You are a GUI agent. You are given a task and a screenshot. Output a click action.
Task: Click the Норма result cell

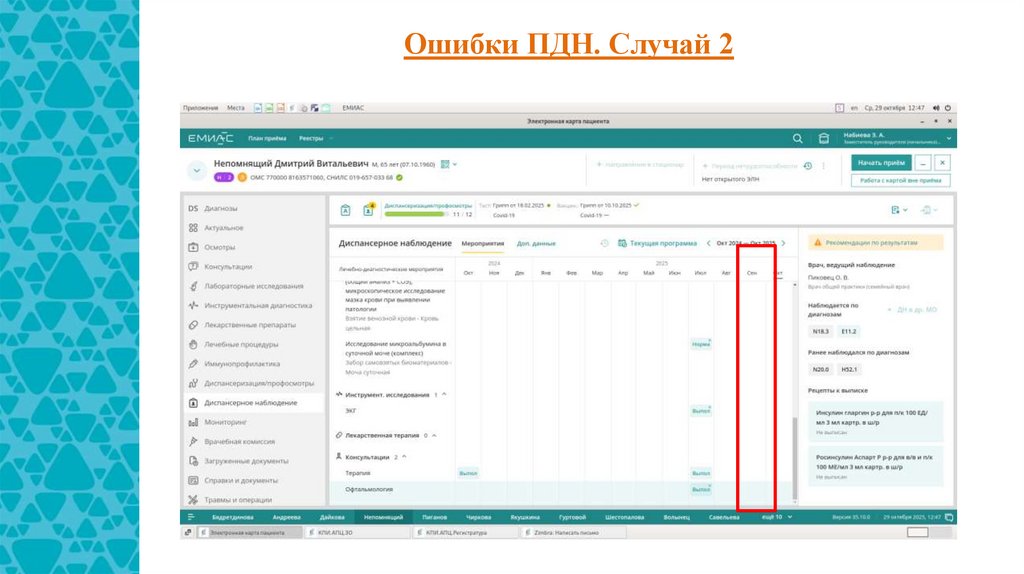(x=701, y=344)
